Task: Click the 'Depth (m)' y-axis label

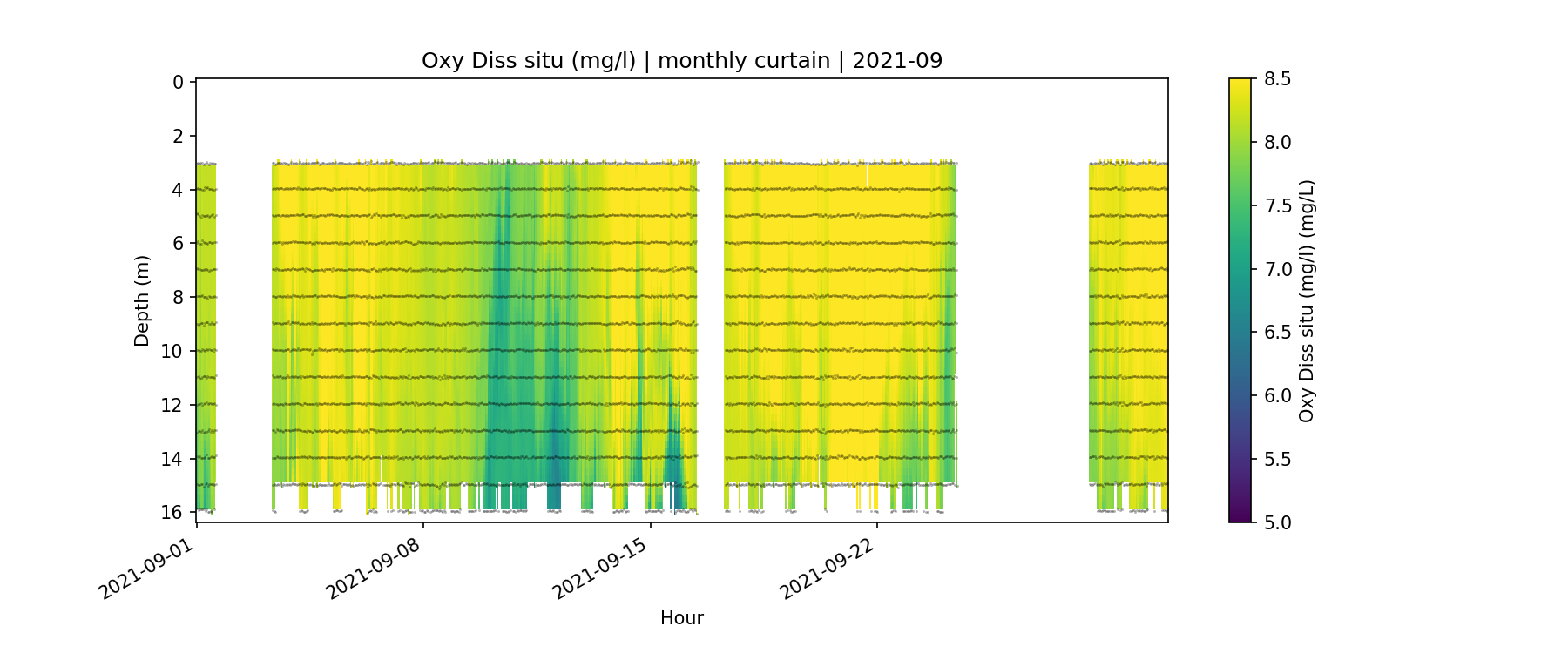Action: click(x=142, y=300)
